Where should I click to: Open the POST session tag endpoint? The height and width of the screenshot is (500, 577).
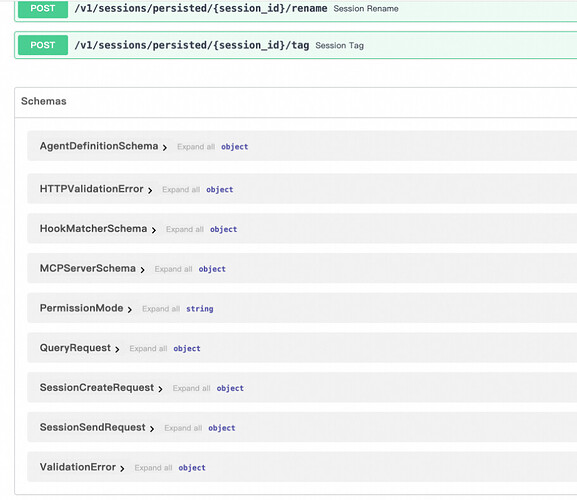[295, 45]
